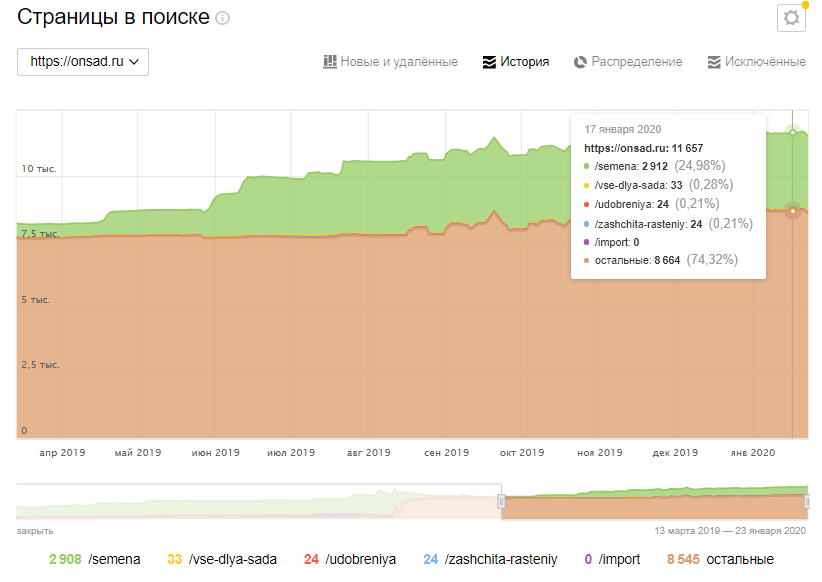Click the закрыть link under the chart
Viewport: 822px width, 582px height.
(35, 531)
